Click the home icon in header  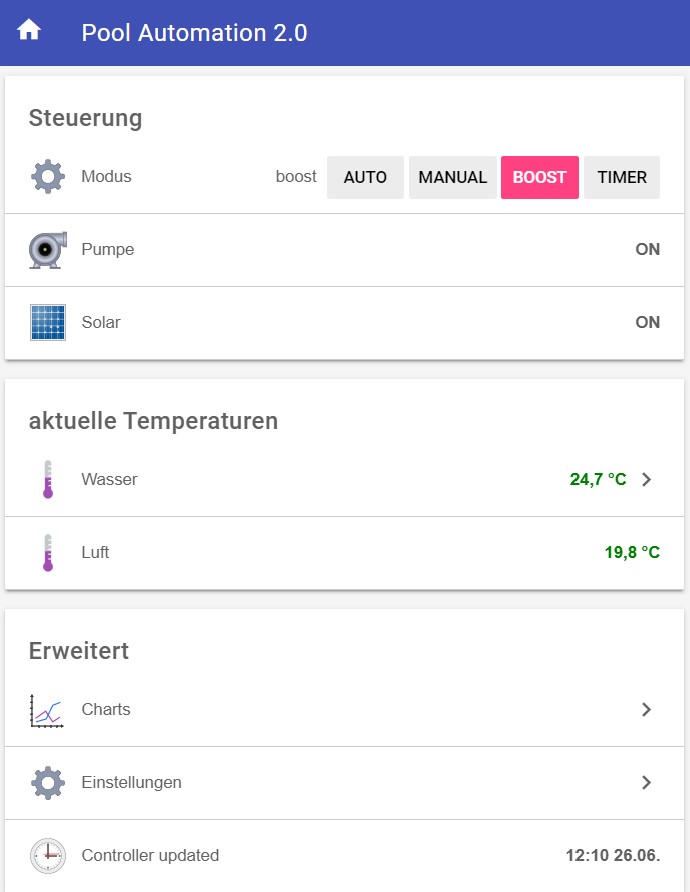click(29, 31)
